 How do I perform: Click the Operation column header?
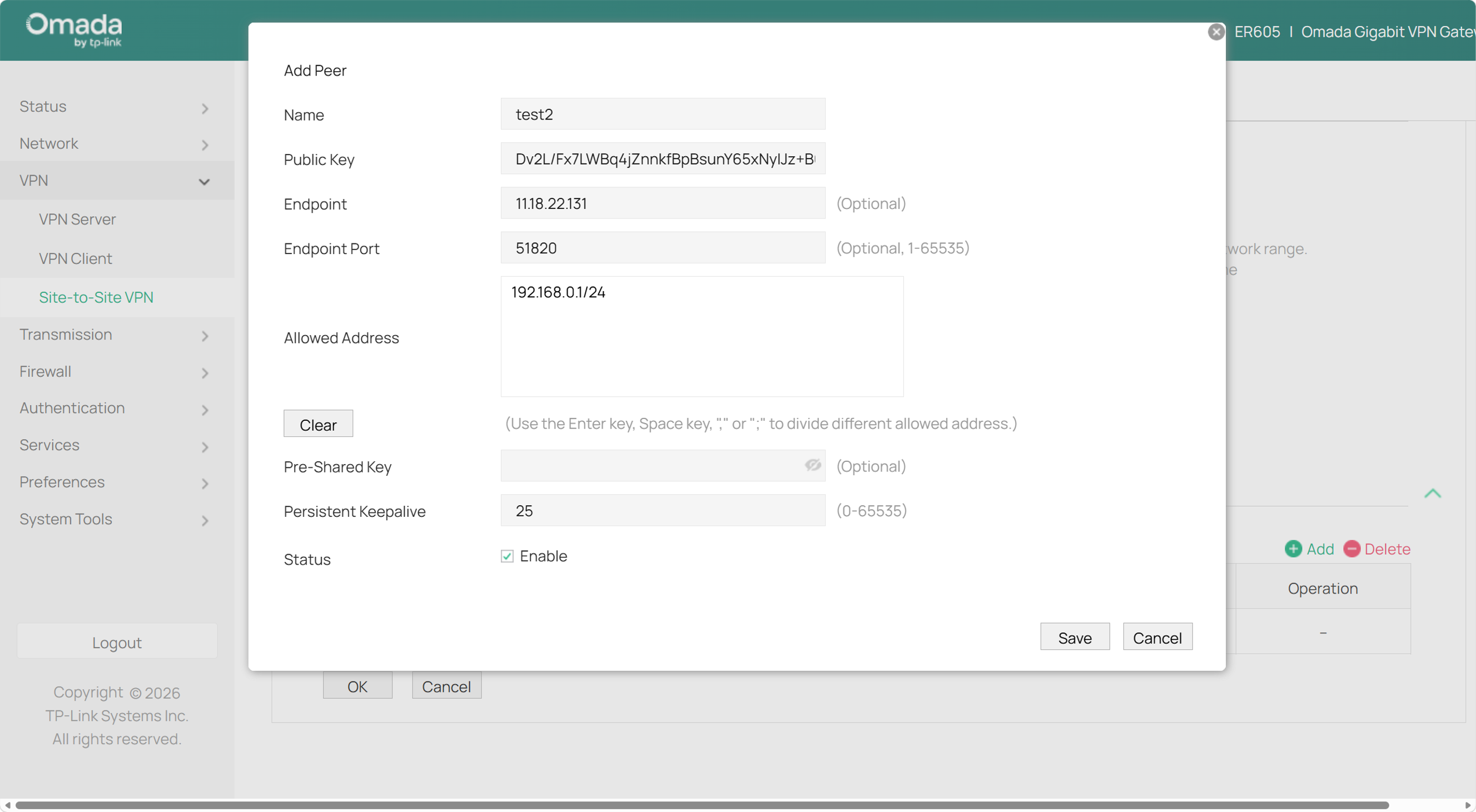click(1323, 588)
